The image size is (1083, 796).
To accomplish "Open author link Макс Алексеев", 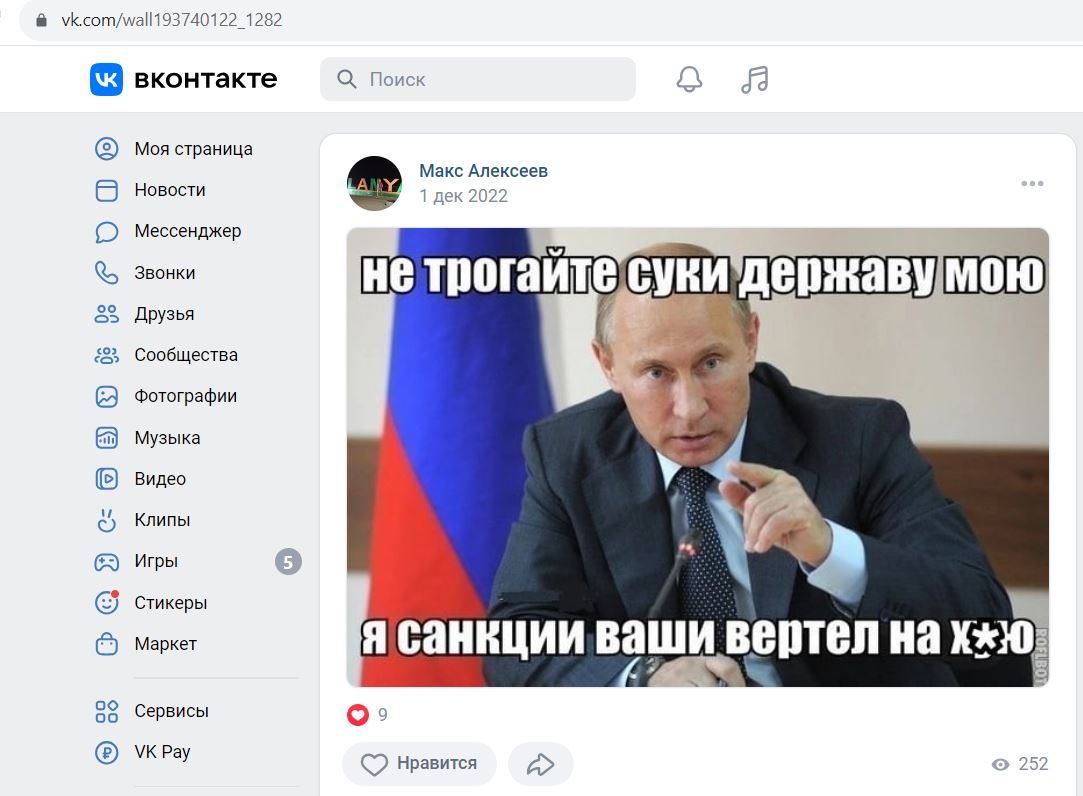I will coord(483,171).
